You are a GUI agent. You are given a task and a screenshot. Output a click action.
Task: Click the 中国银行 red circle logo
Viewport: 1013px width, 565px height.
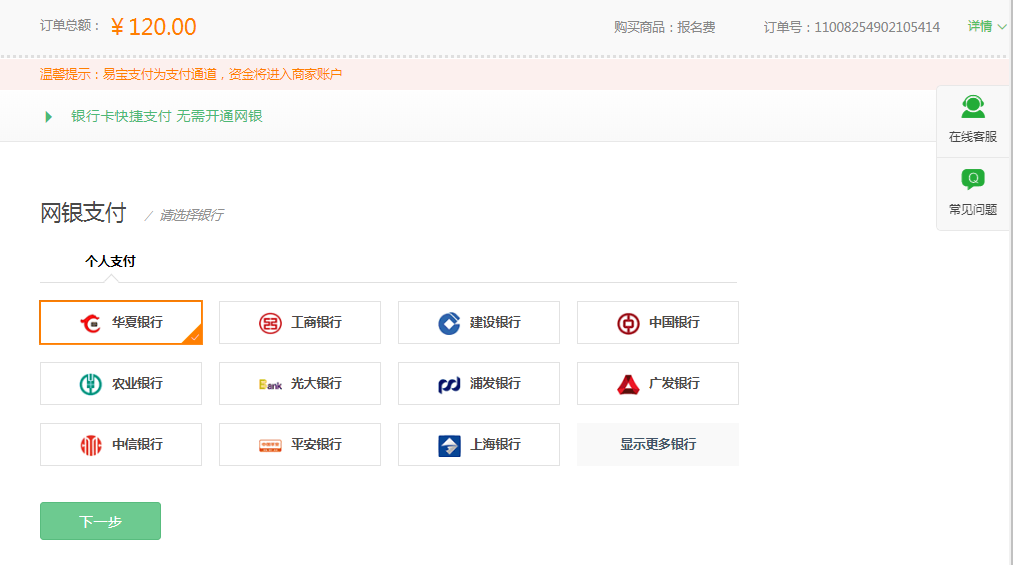pos(628,323)
